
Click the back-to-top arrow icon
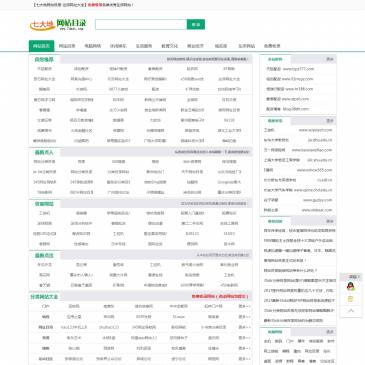coord(351,311)
